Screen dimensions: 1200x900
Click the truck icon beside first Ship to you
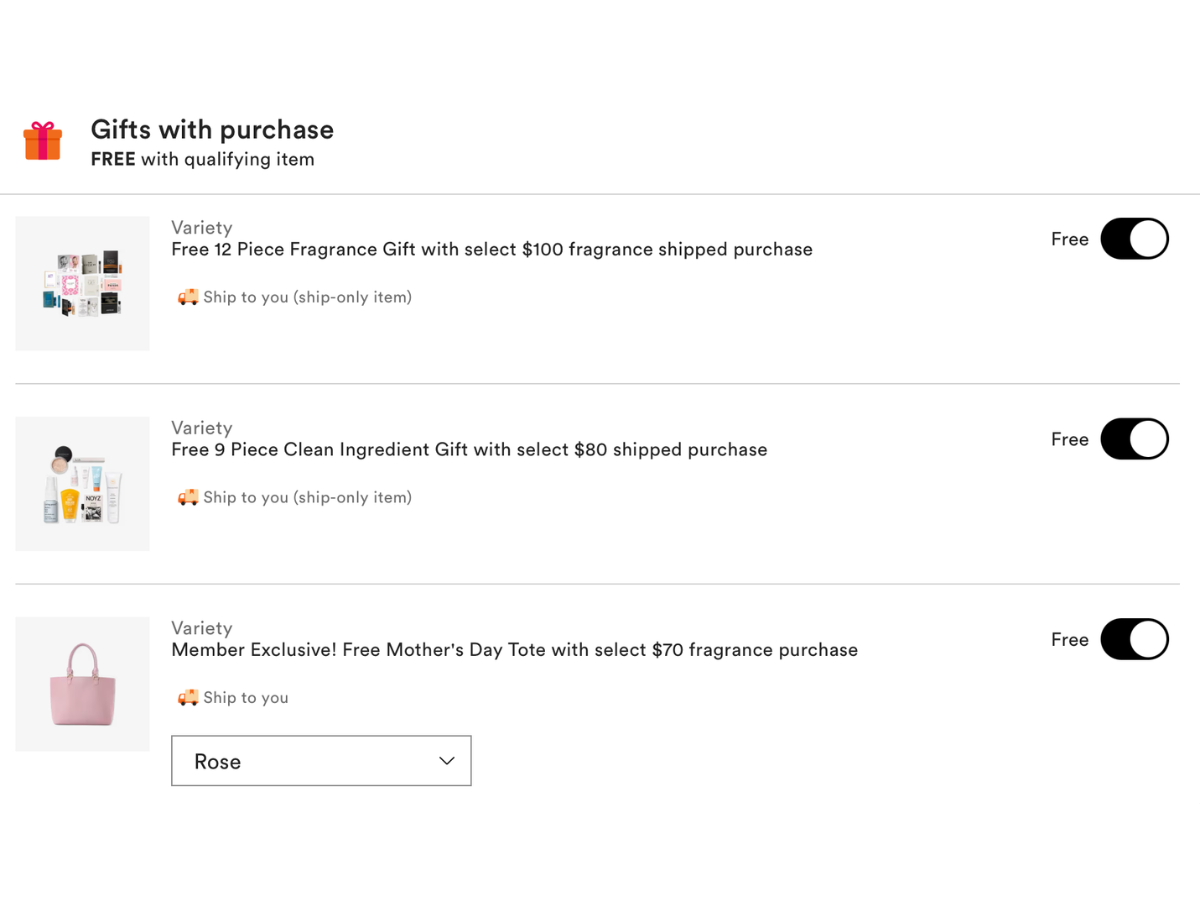(x=188, y=297)
